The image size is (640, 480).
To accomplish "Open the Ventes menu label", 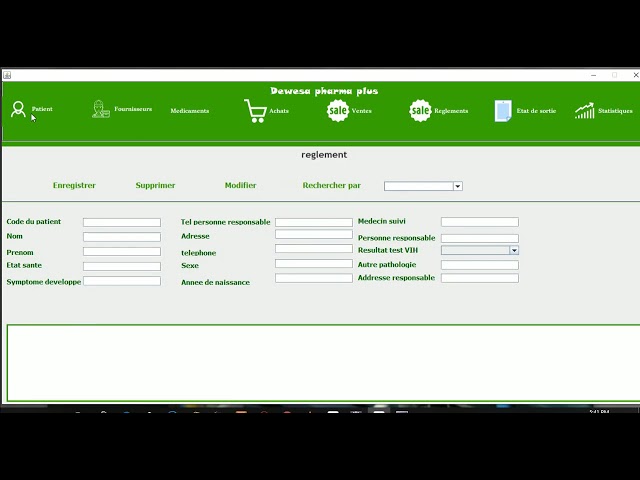I will (362, 111).
